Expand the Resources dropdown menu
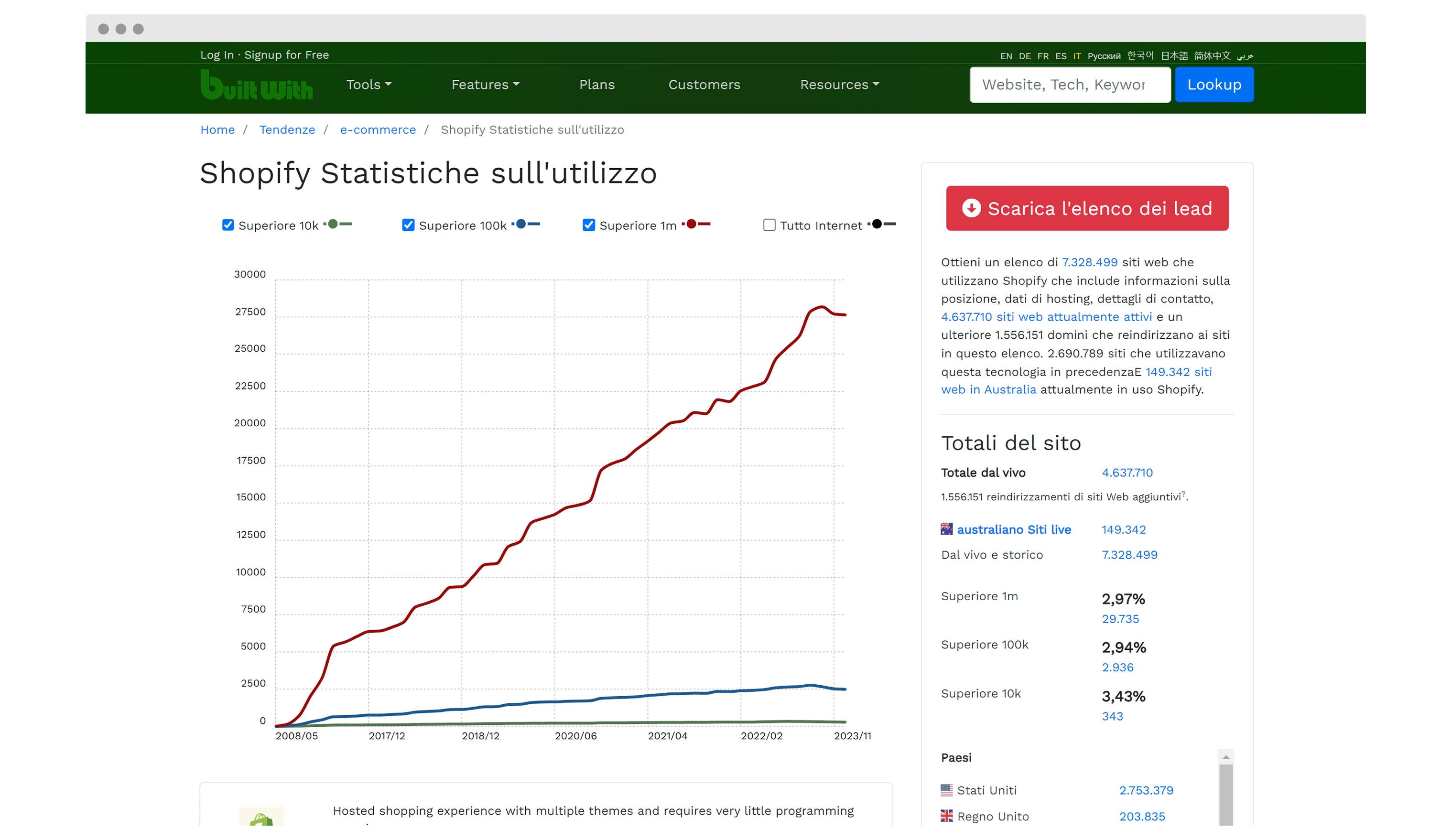Viewport: 1452px width, 840px height. click(x=839, y=85)
